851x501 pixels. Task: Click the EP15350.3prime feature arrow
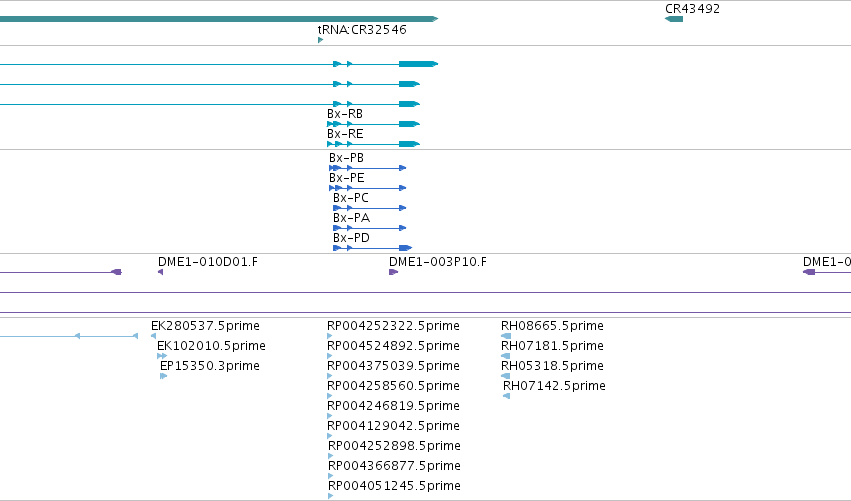[163, 376]
